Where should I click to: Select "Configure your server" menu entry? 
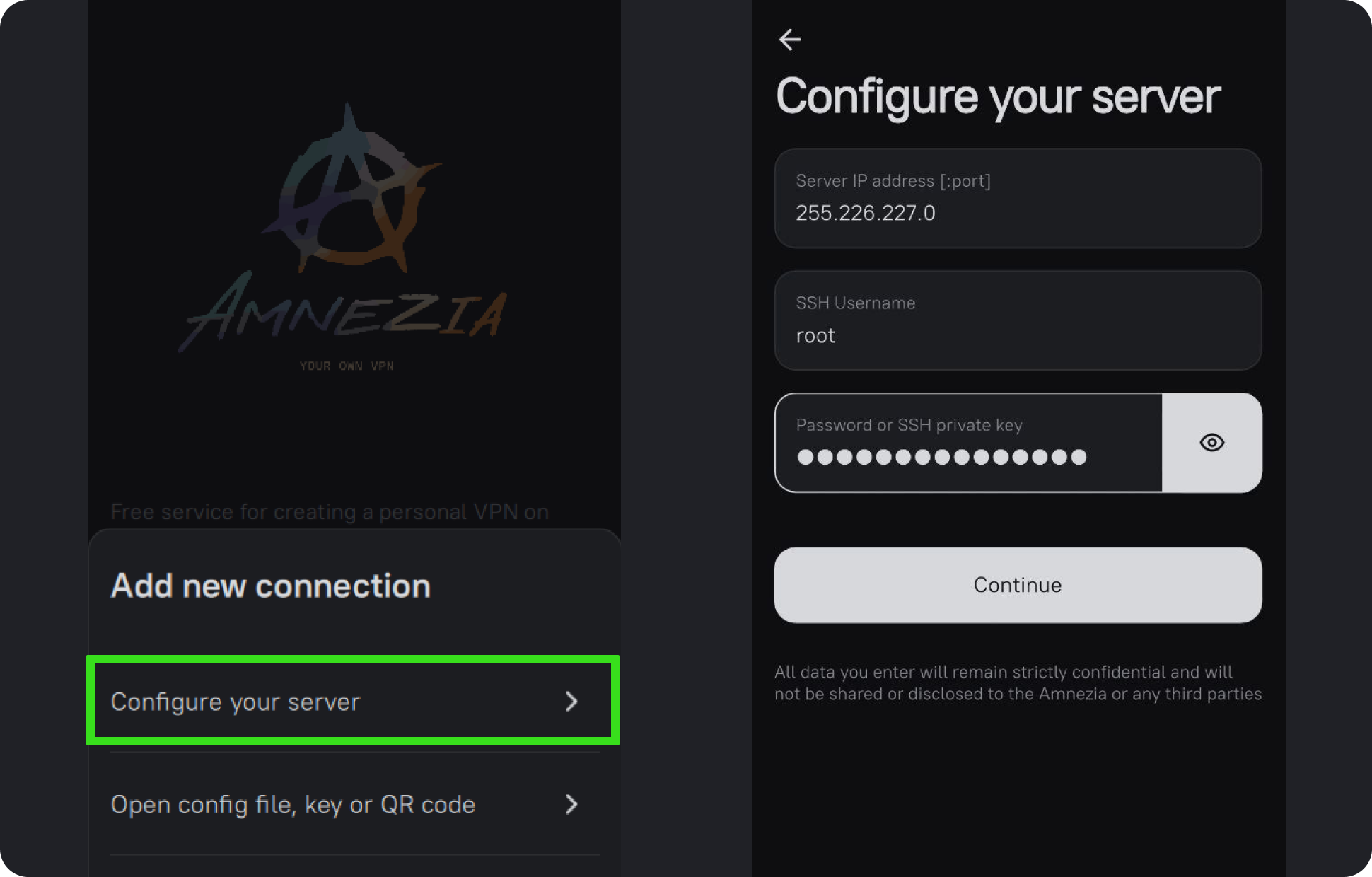236,702
